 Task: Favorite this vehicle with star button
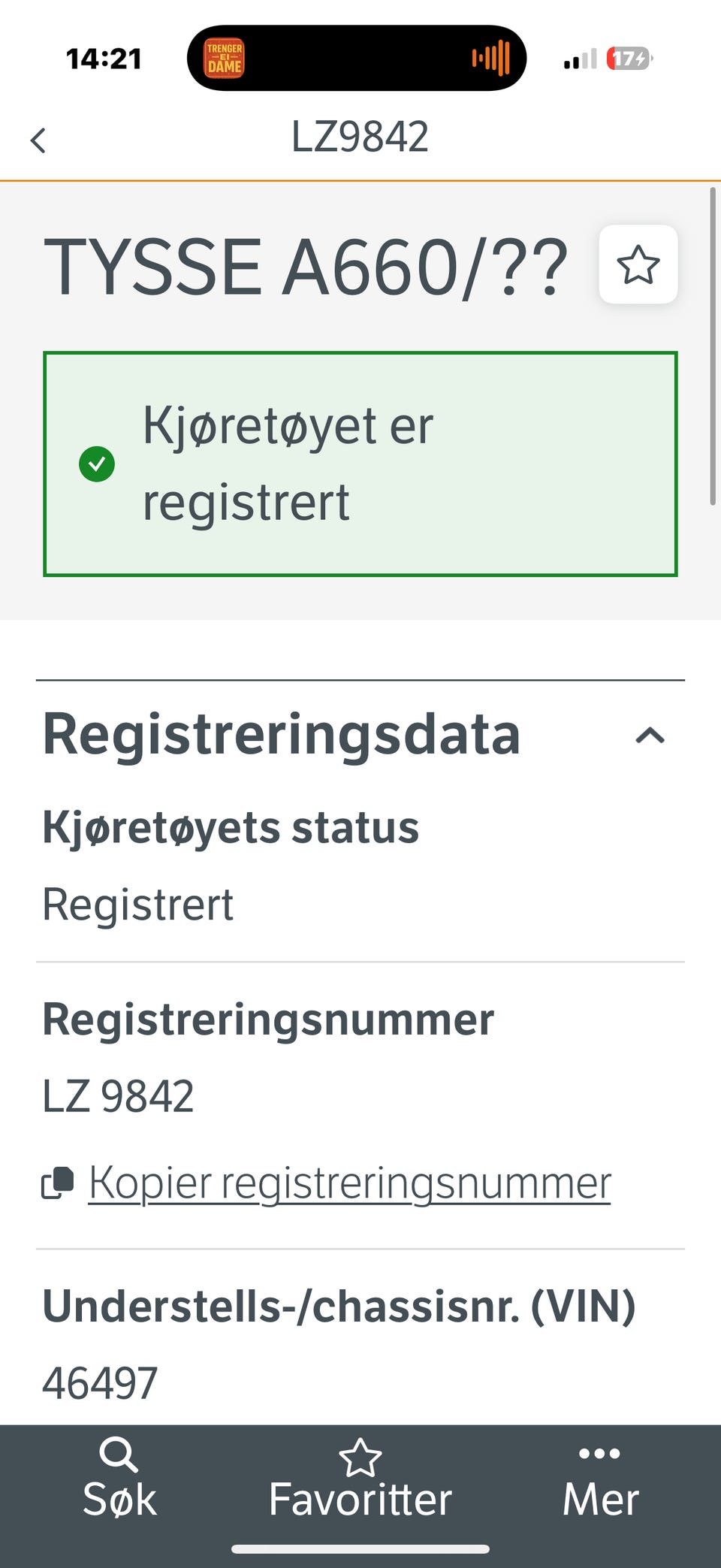638,264
